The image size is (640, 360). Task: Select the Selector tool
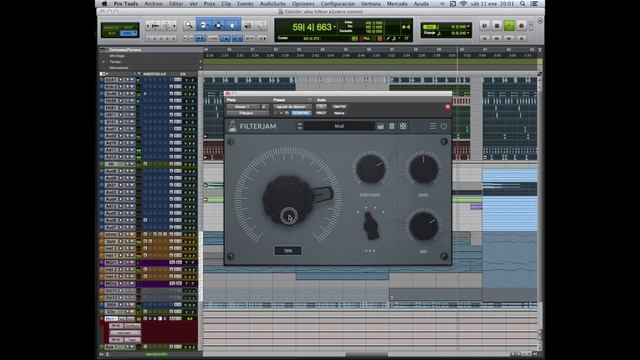click(218, 25)
